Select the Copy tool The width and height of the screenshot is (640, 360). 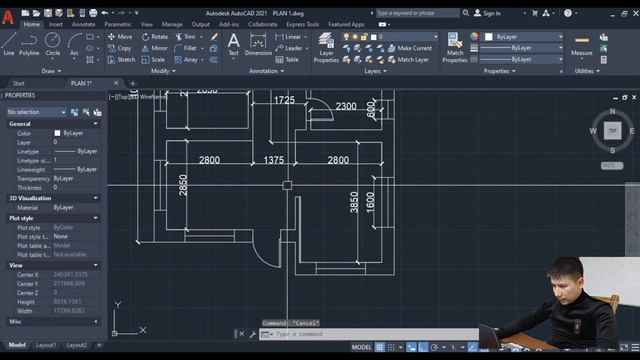120,48
